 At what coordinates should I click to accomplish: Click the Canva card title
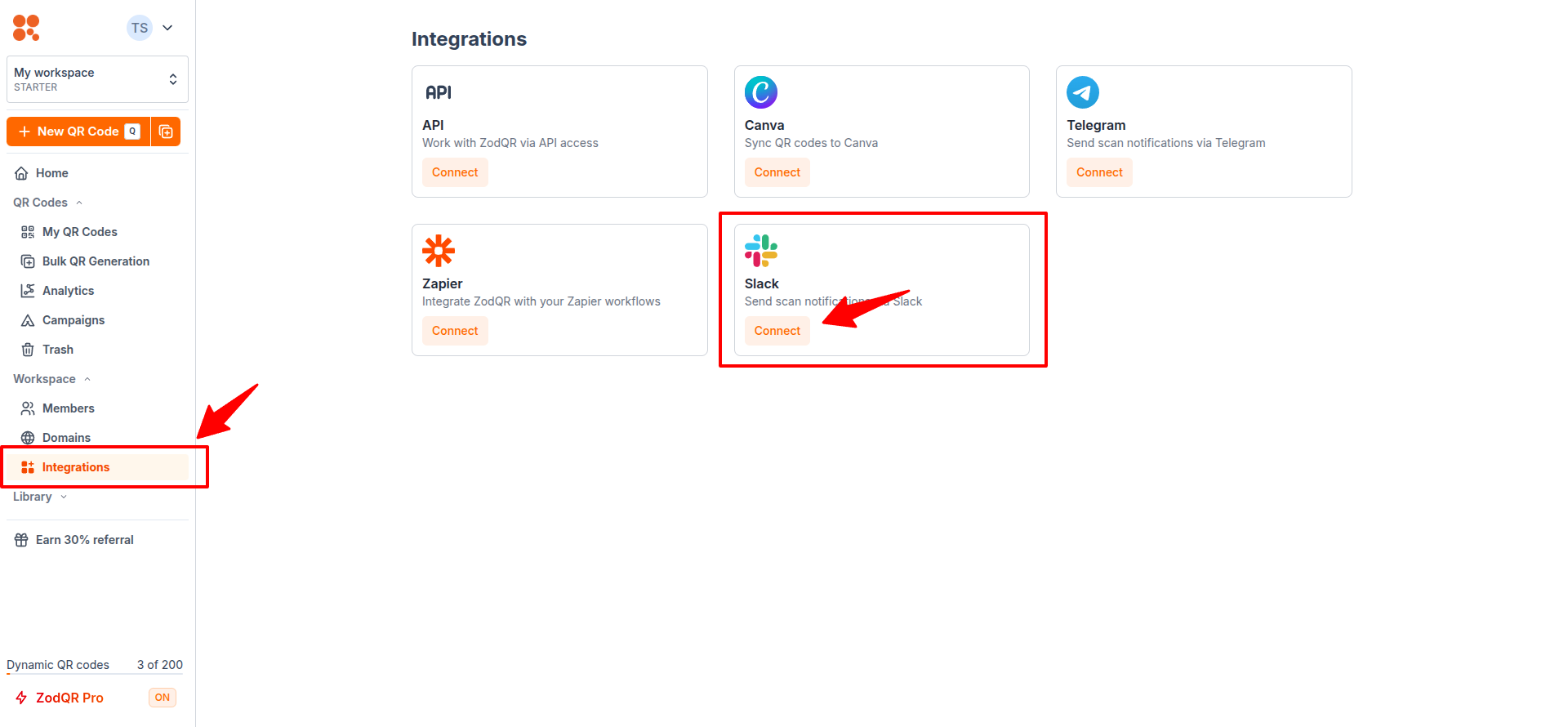coord(764,125)
